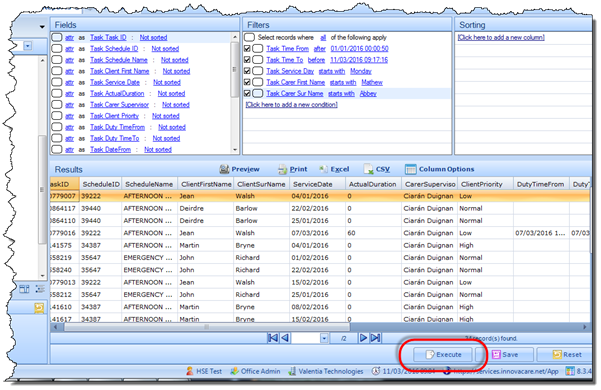Click the Print icon in Results toolbar
This screenshot has width=601, height=390.
point(282,169)
